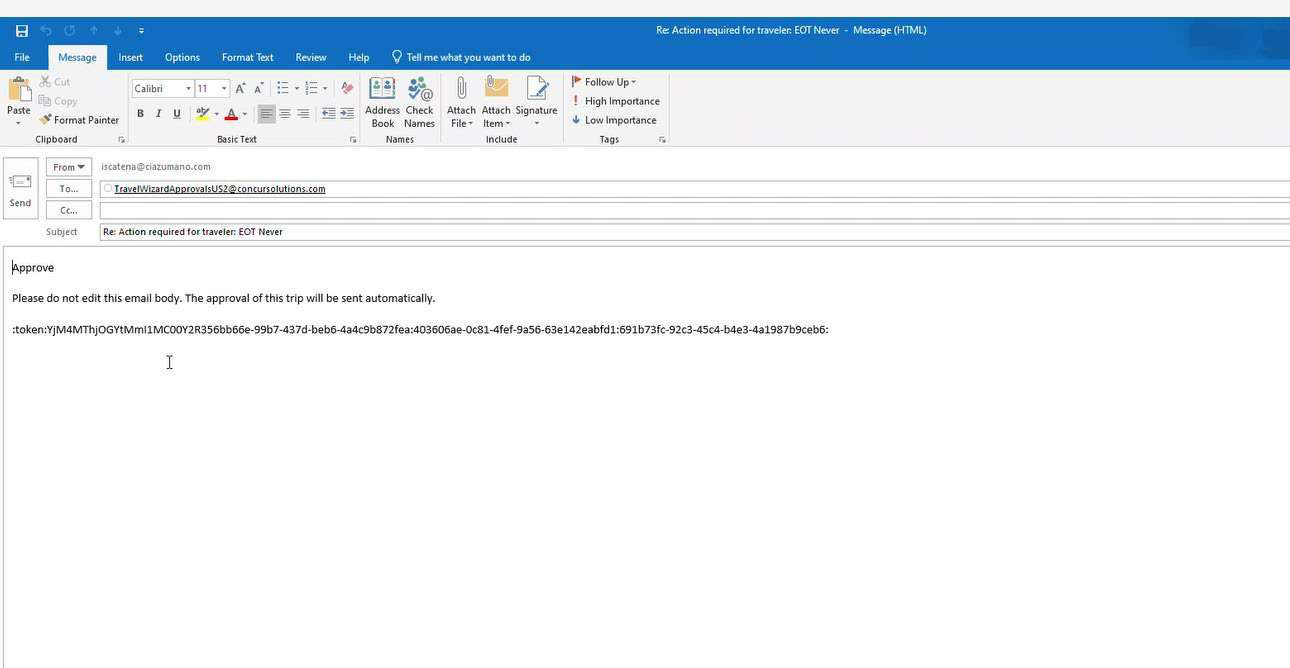Screen dimensions: 1290x668
Task: Click the Cut scissors command
Action: pyautogui.click(x=55, y=82)
